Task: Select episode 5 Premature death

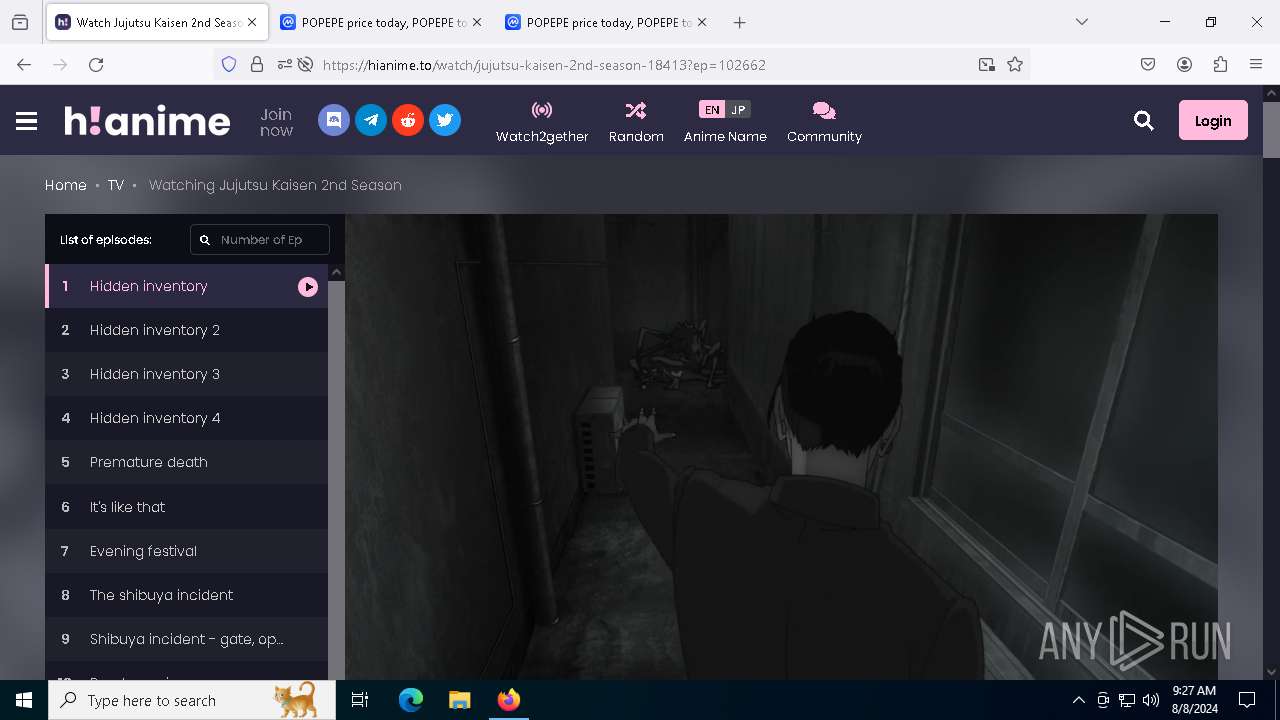Action: pyautogui.click(x=186, y=462)
